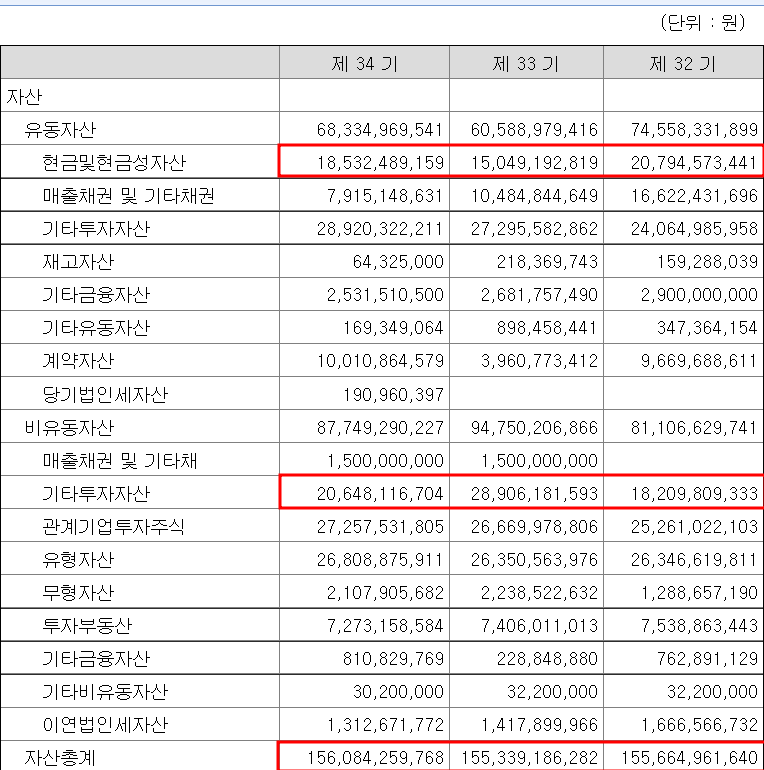
Task: Click total value 156,084,259,768
Action: tap(376, 758)
